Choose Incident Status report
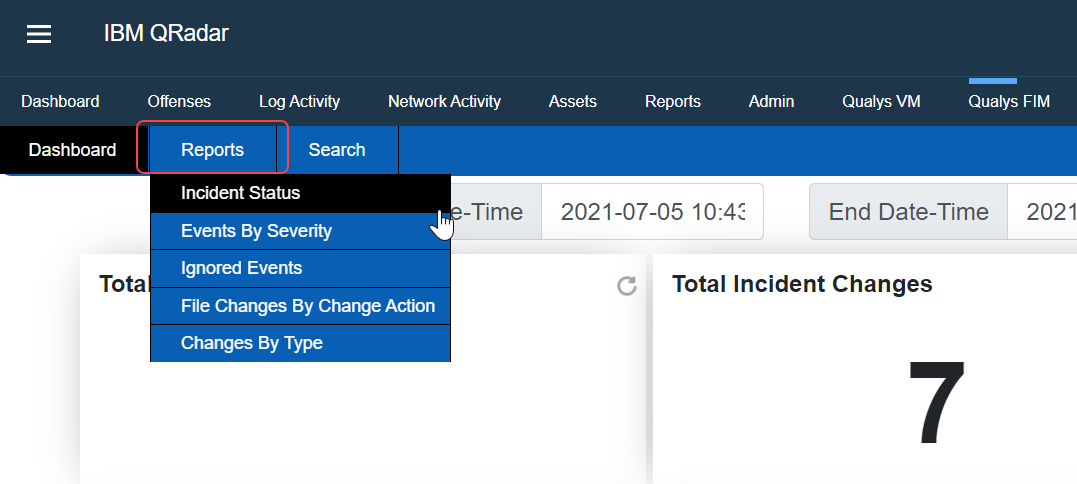Image resolution: width=1077 pixels, height=484 pixels. click(301, 193)
